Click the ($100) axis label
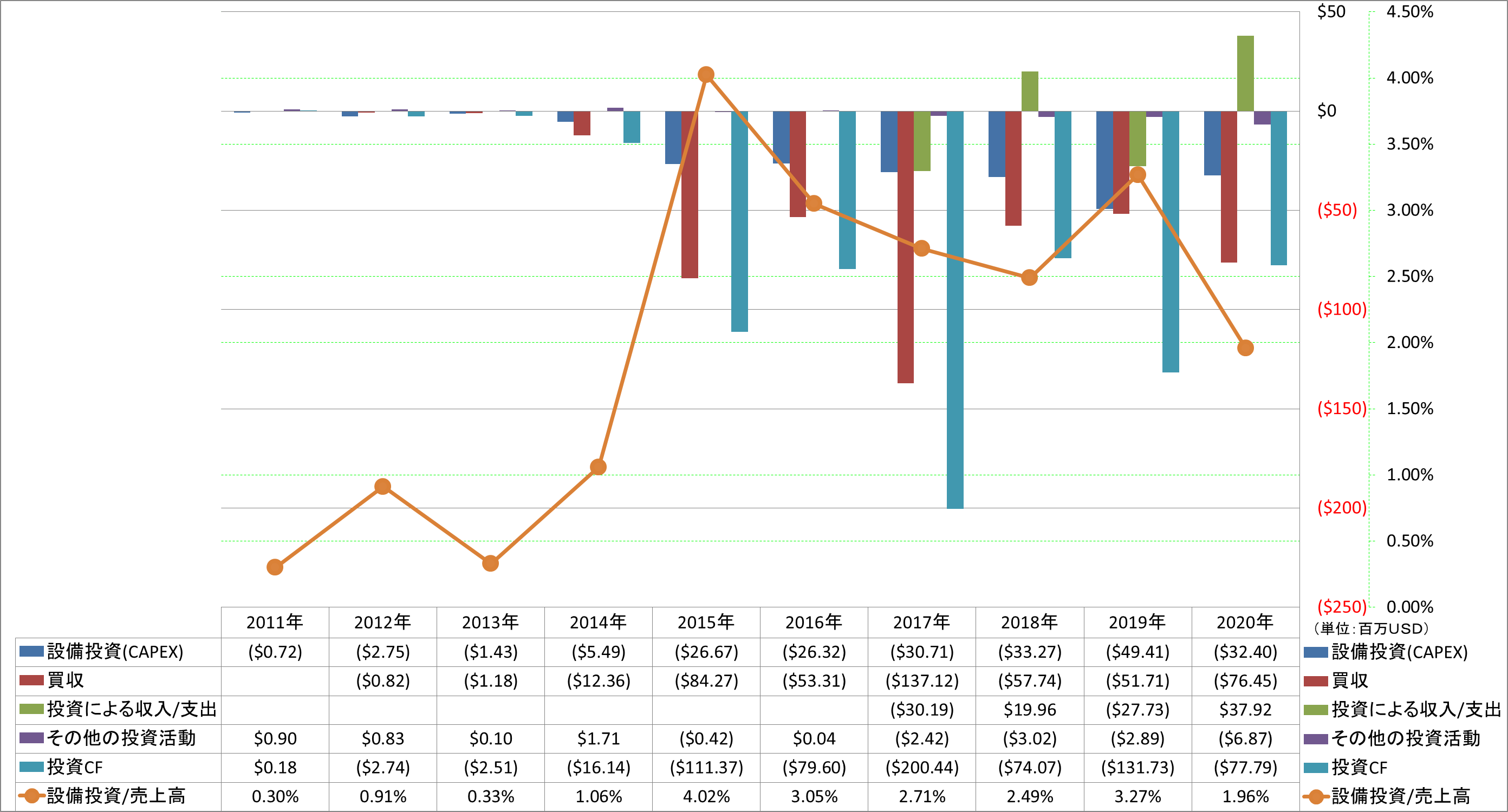Image resolution: width=1508 pixels, height=812 pixels. click(1342, 309)
